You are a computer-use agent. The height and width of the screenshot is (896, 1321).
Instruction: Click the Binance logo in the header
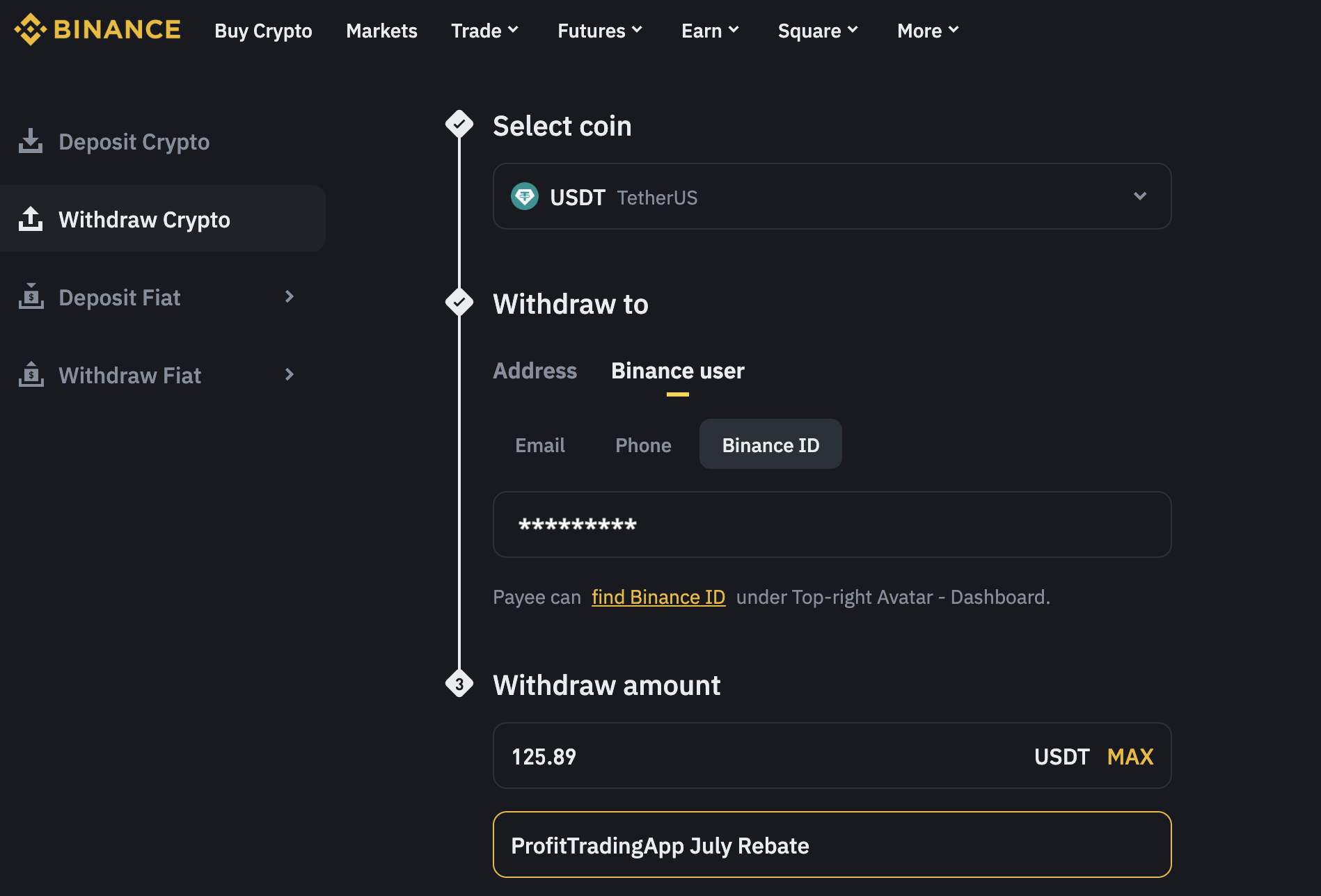click(97, 30)
